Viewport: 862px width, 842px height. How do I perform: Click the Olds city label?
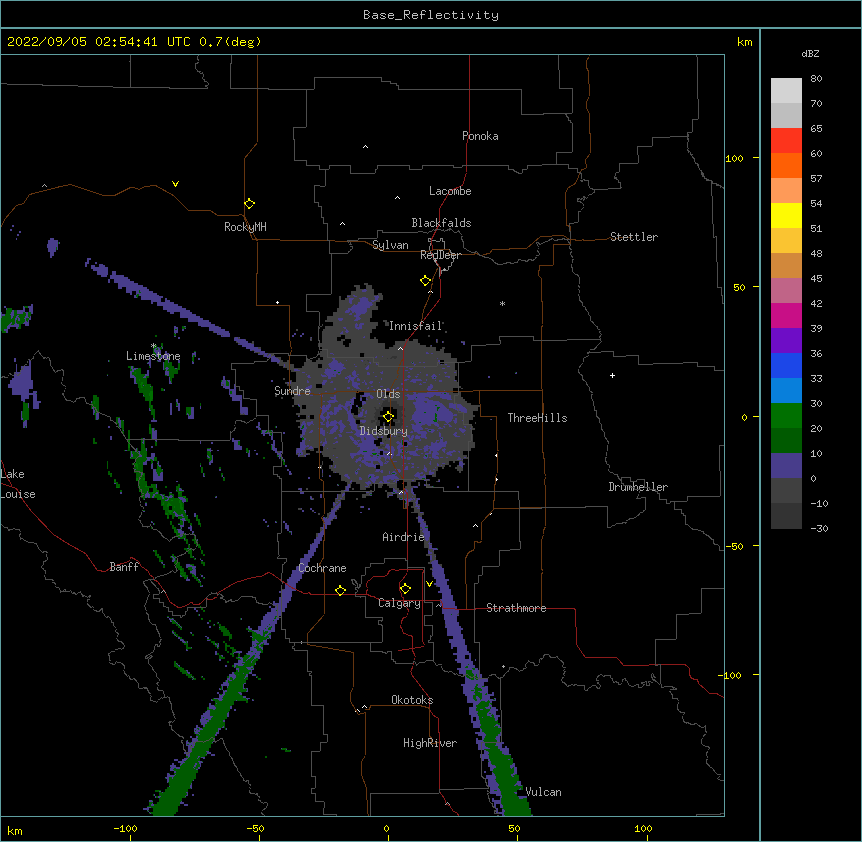click(388, 394)
